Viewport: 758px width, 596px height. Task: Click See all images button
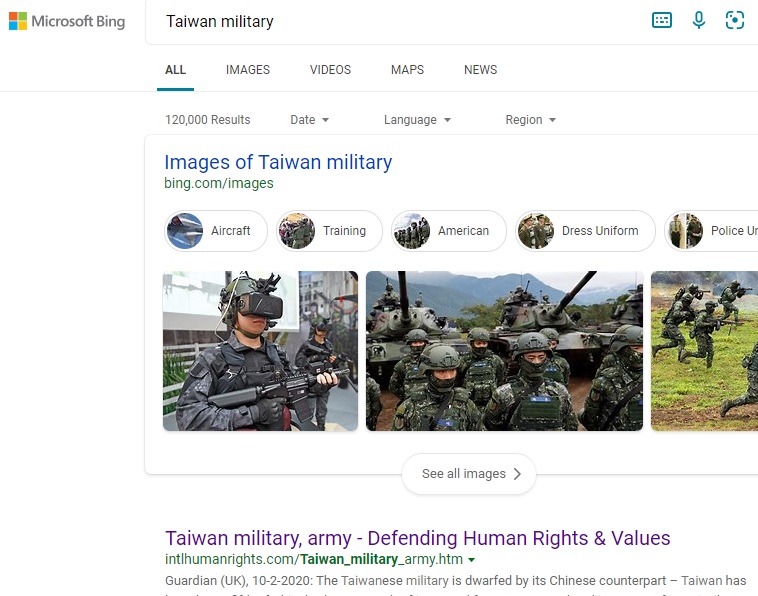click(468, 474)
